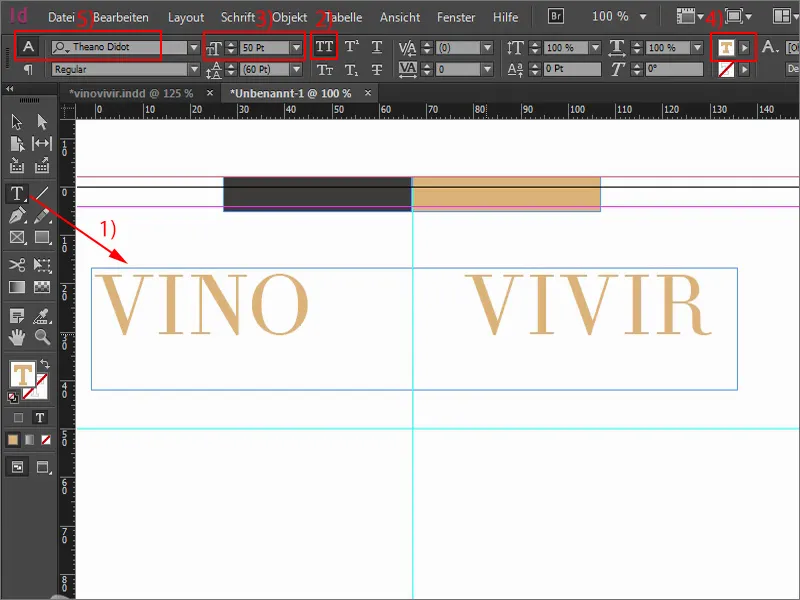Switch to character formatting controls A

coord(28,47)
